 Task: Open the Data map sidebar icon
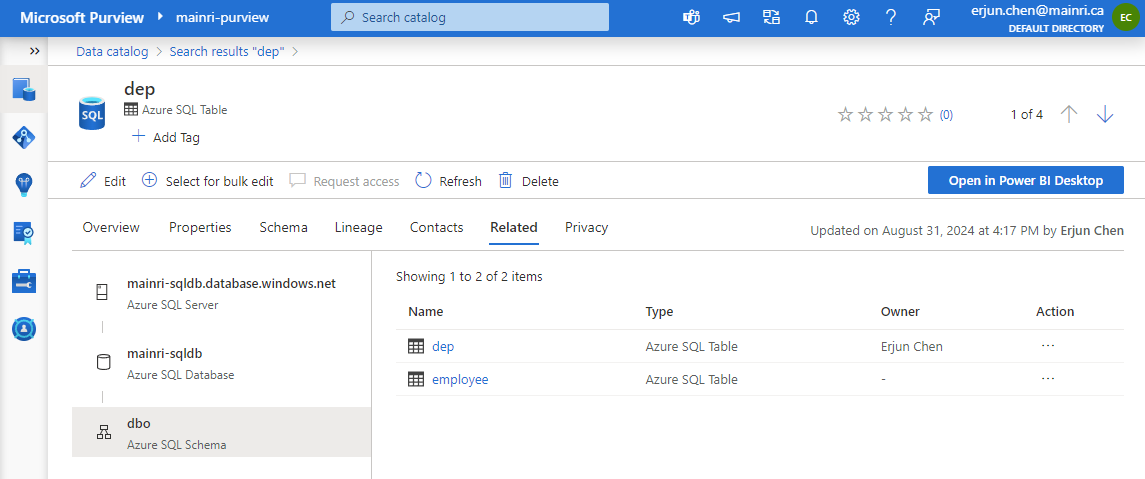coord(24,137)
